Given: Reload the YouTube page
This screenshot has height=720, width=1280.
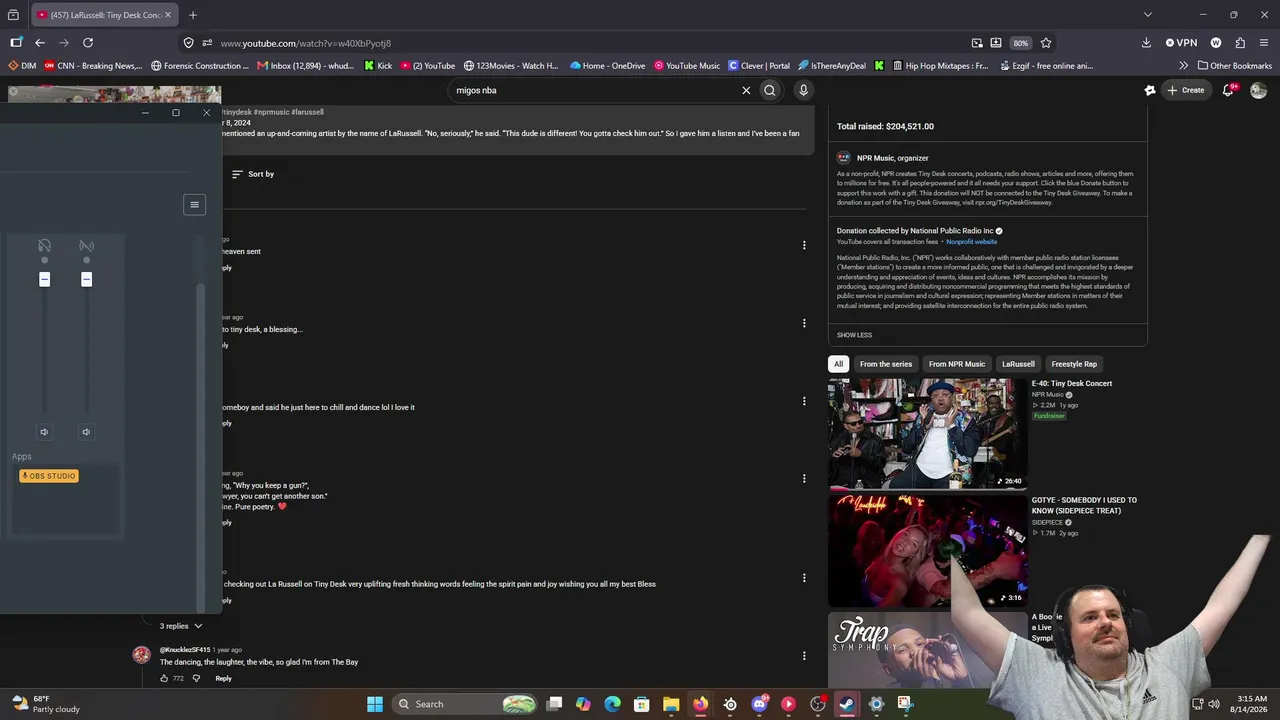Looking at the screenshot, I should point(88,43).
